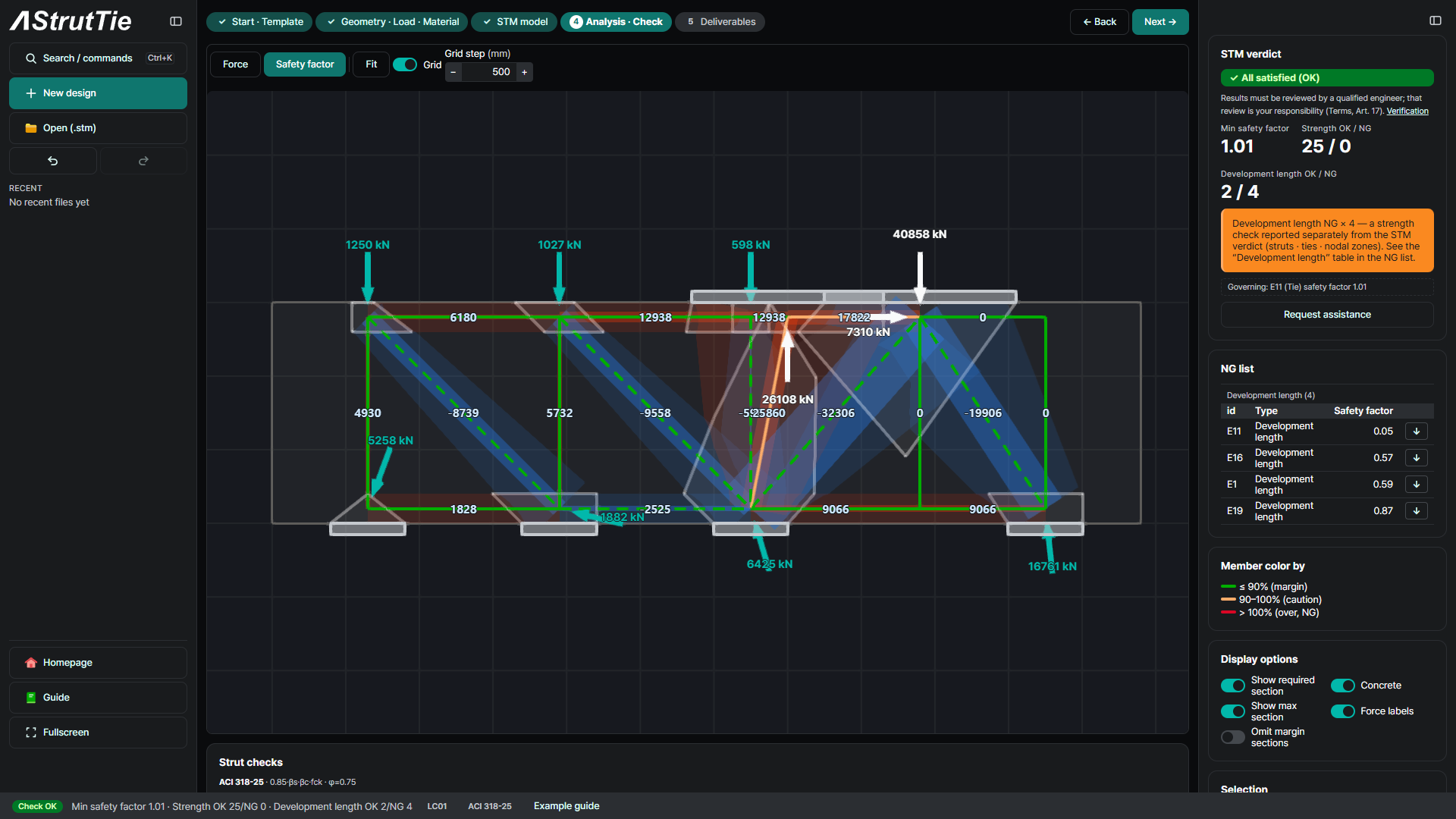The image size is (1456, 819).
Task: Open the Guide
Action: [98, 698]
